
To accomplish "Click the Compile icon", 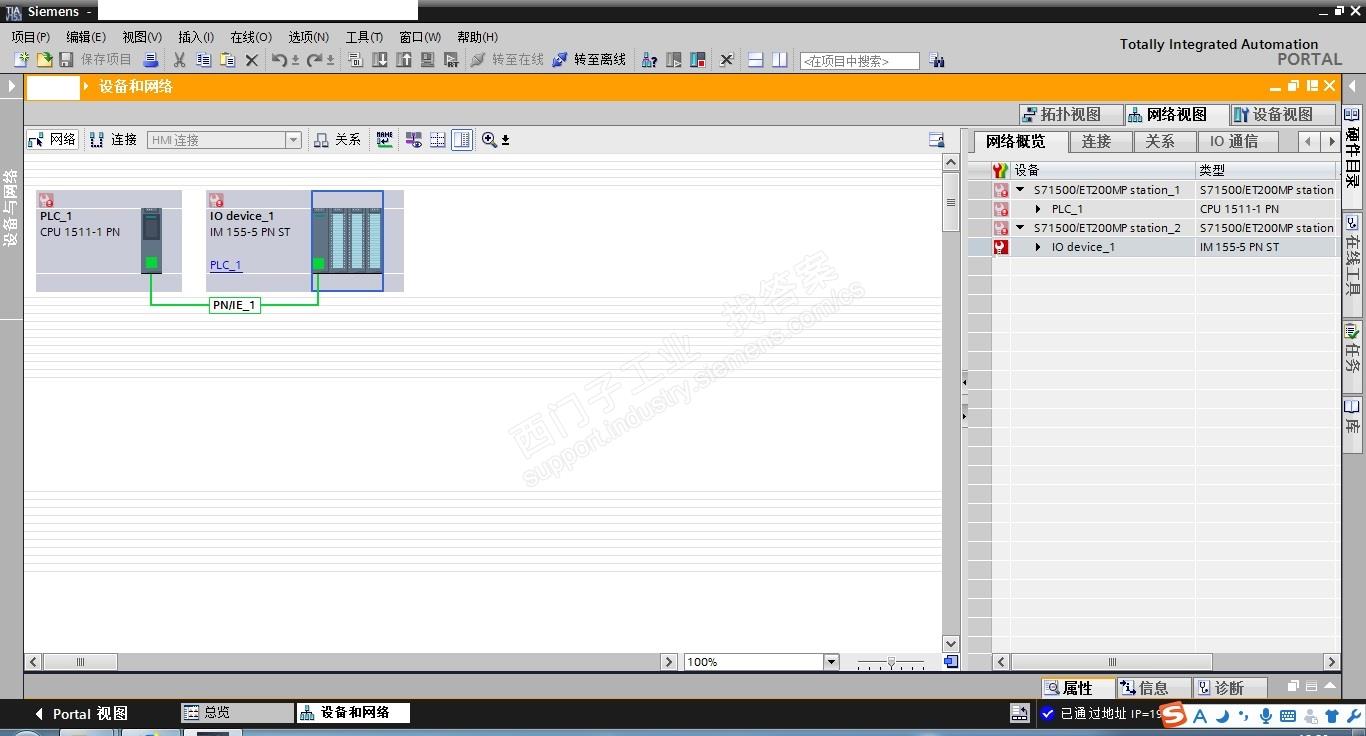I will (356, 60).
